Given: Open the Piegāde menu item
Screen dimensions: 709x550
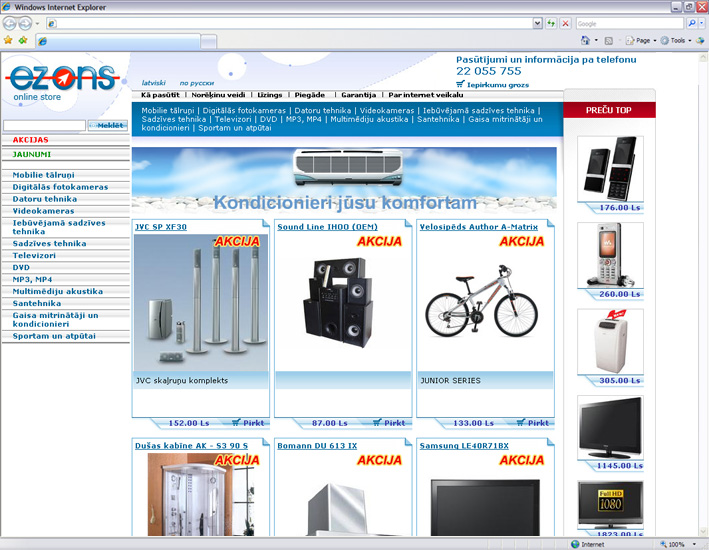Looking at the screenshot, I should (310, 95).
